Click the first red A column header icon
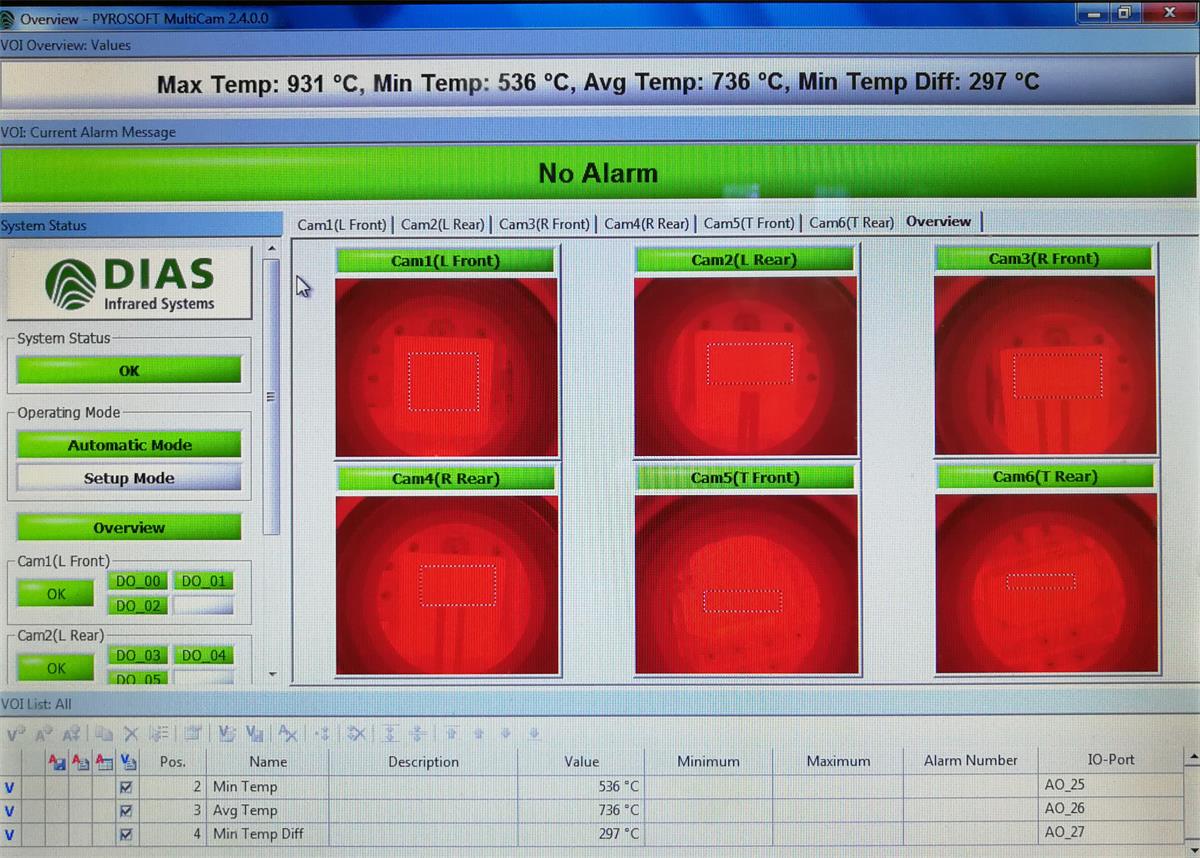 pyautogui.click(x=58, y=762)
